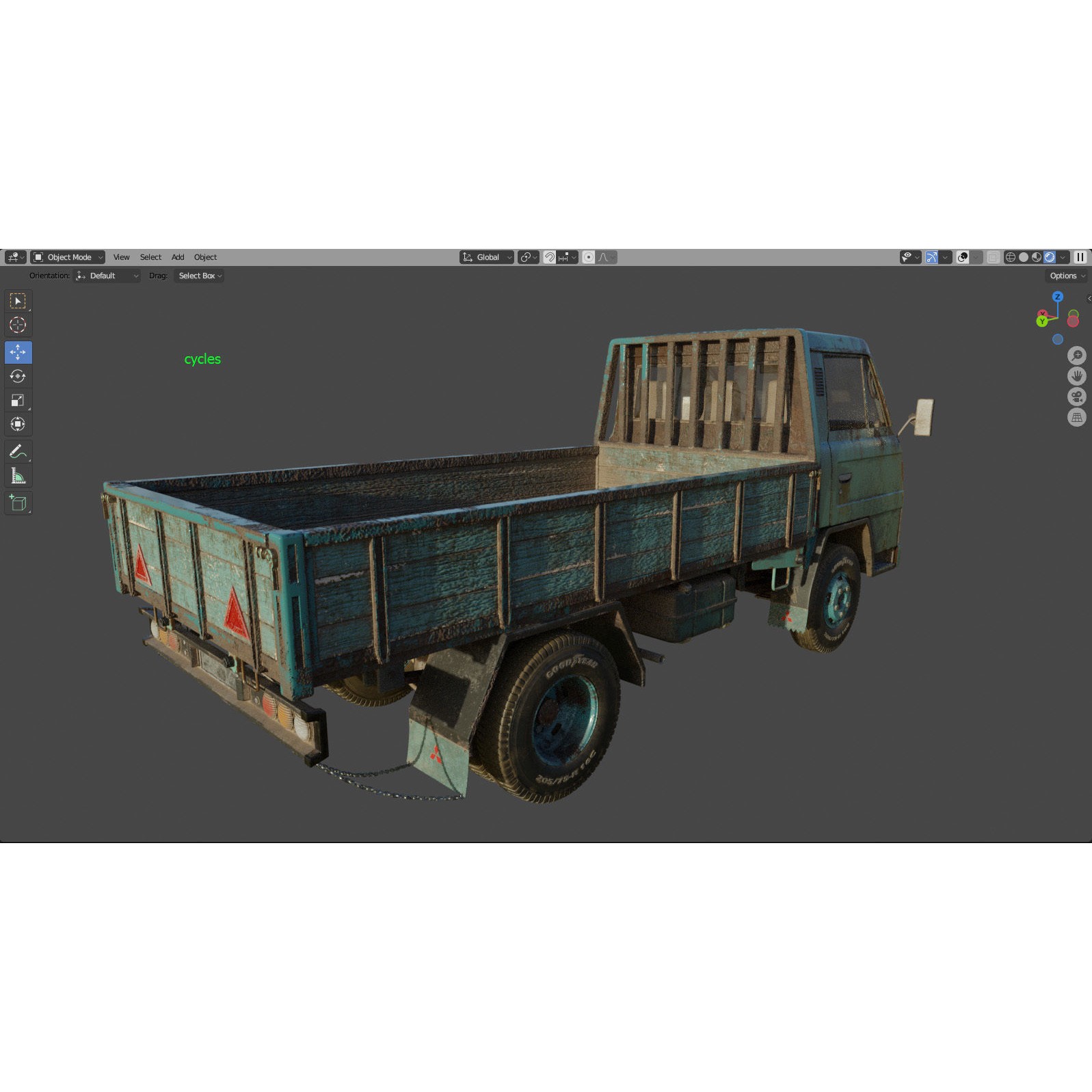Click the Z axis on navigation gizmo
Viewport: 1092px width, 1092px height.
coord(1058,297)
